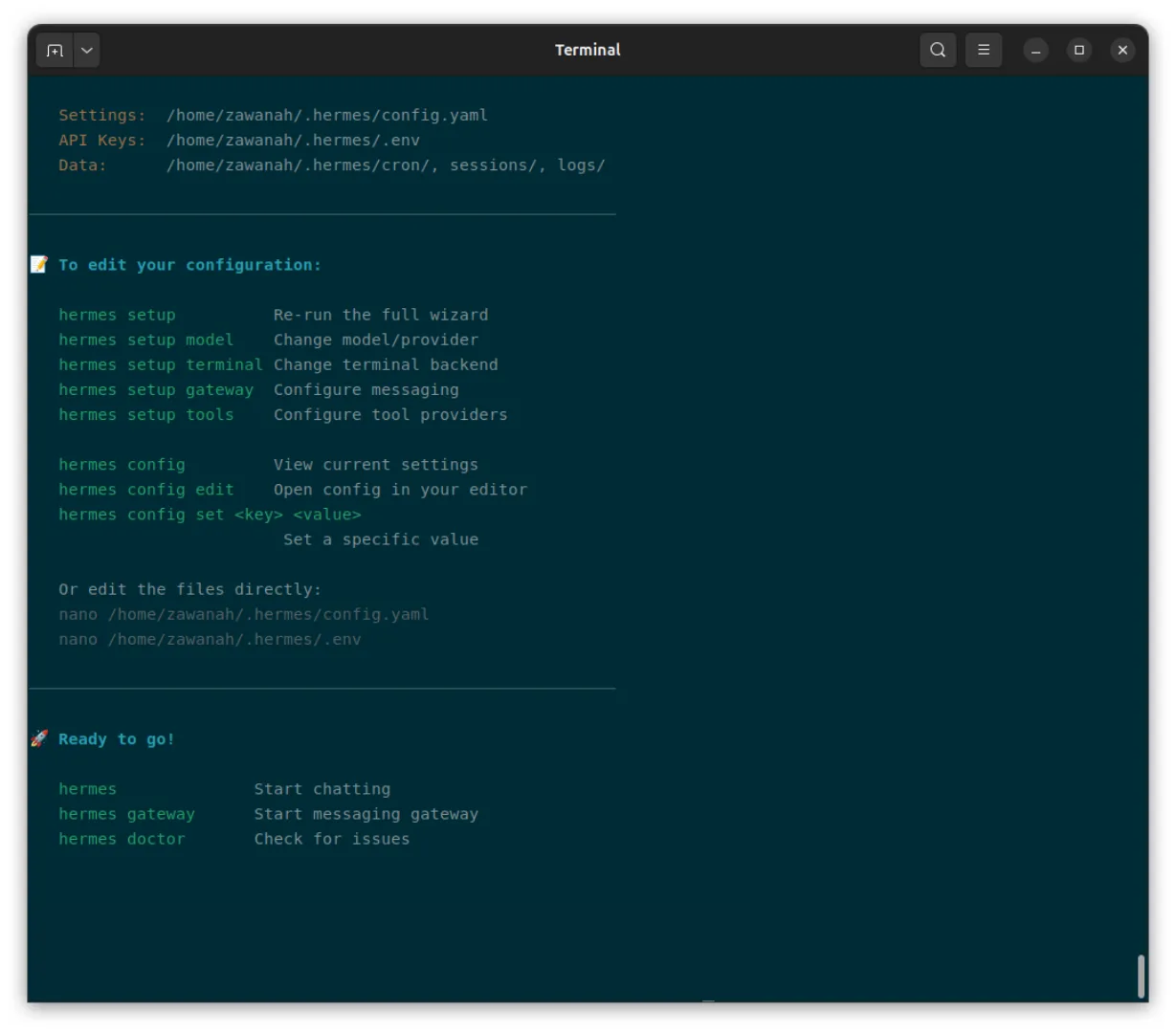Screen dimensions: 1176x1033
Task: Click the 'API Keys:' label
Action: click(102, 140)
